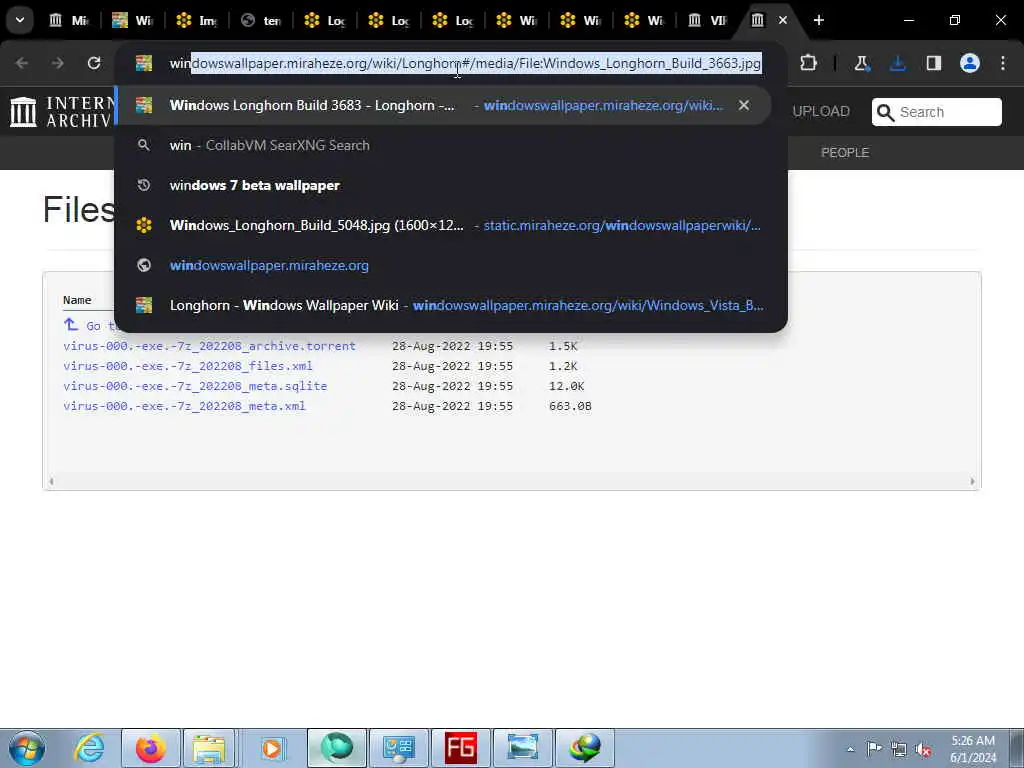Open the green globe browser taskbar icon
1024x768 pixels.
(x=336, y=748)
